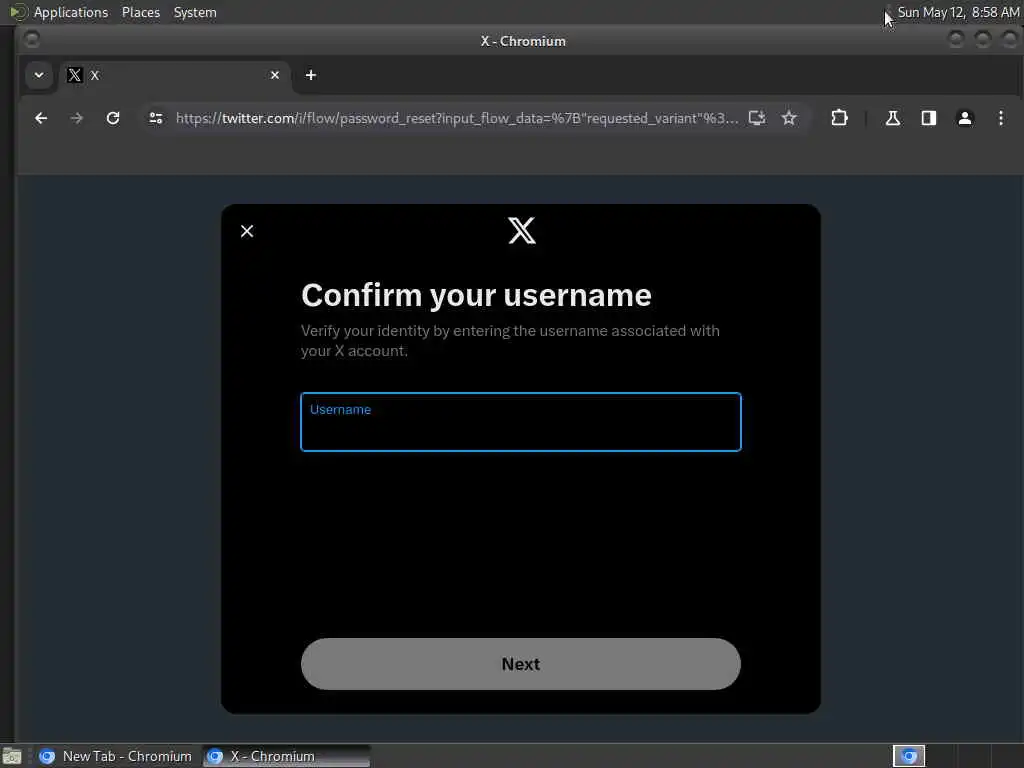Close the X tab
Screen dimensions: 1024x768
tap(275, 75)
